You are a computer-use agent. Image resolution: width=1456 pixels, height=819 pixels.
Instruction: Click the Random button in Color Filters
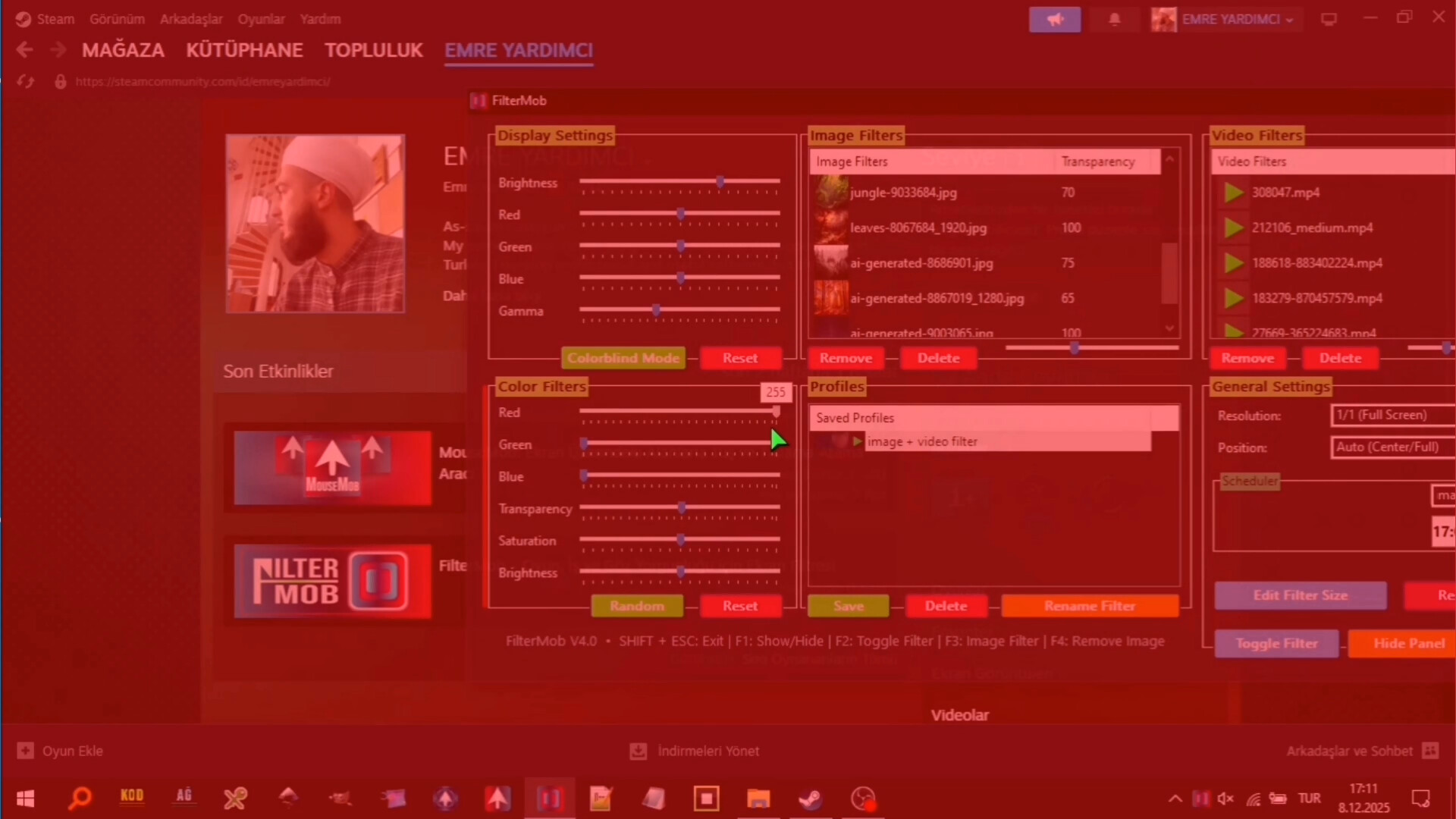(637, 606)
